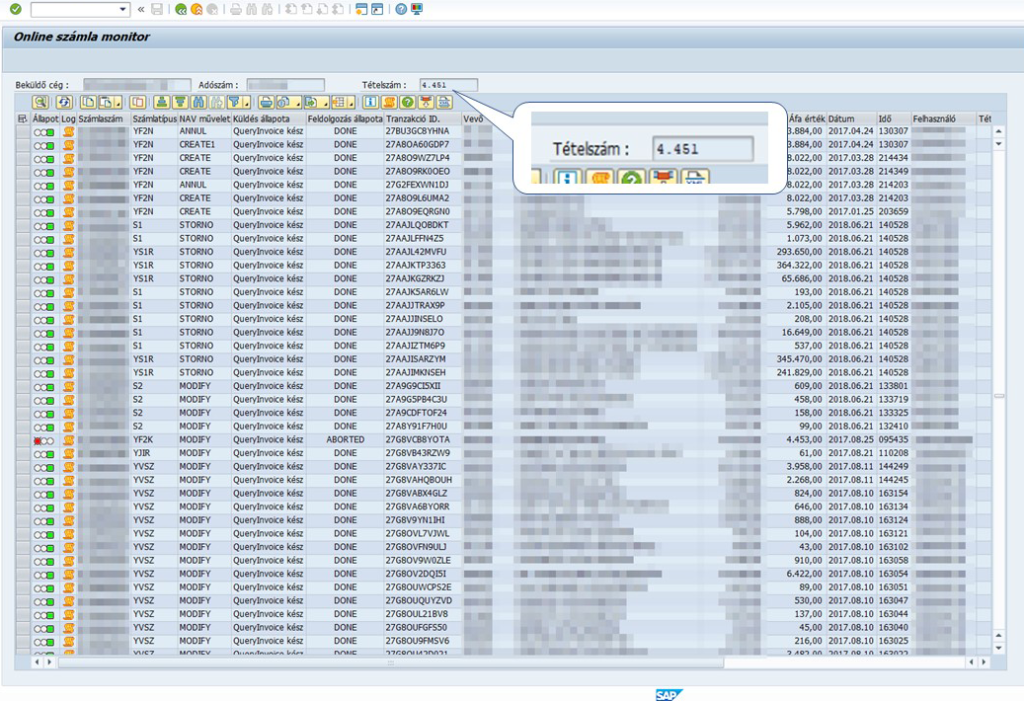The image size is (1024, 701).
Task: Click the Tranzakció ID. column header
Action: [414, 118]
